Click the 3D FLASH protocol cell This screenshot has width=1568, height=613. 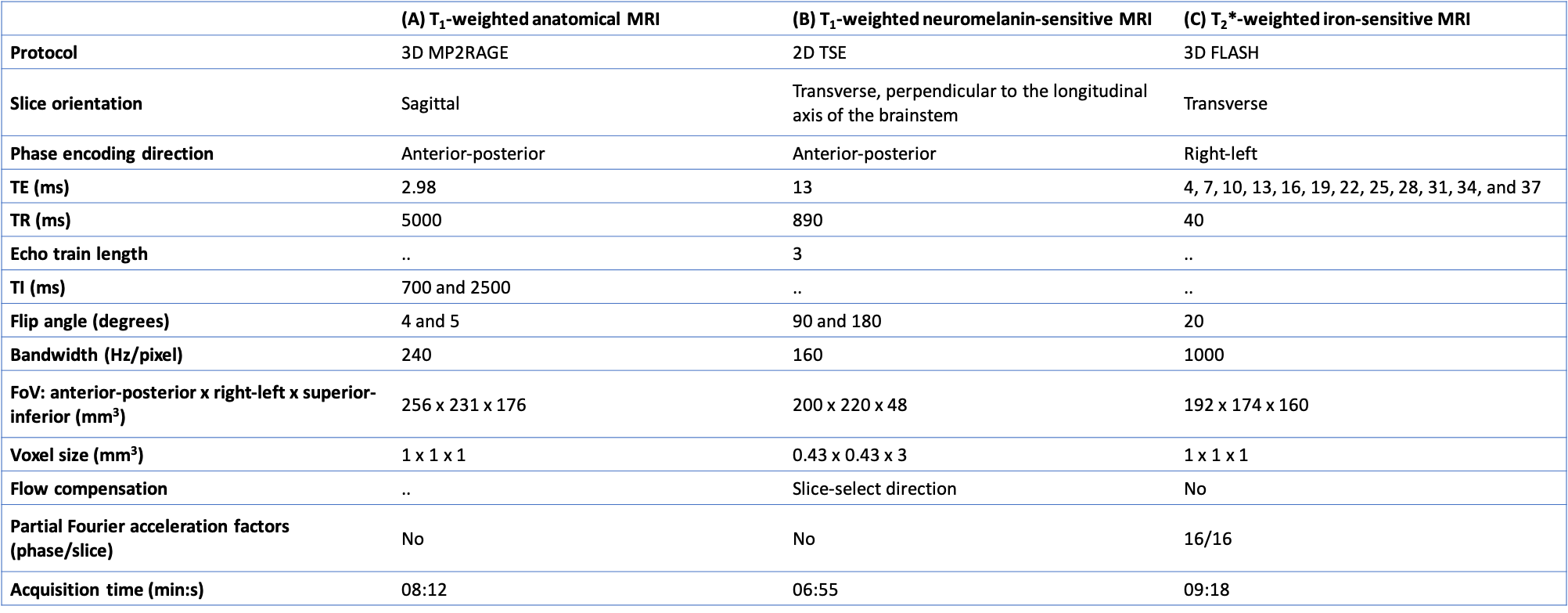pyautogui.click(x=1221, y=53)
